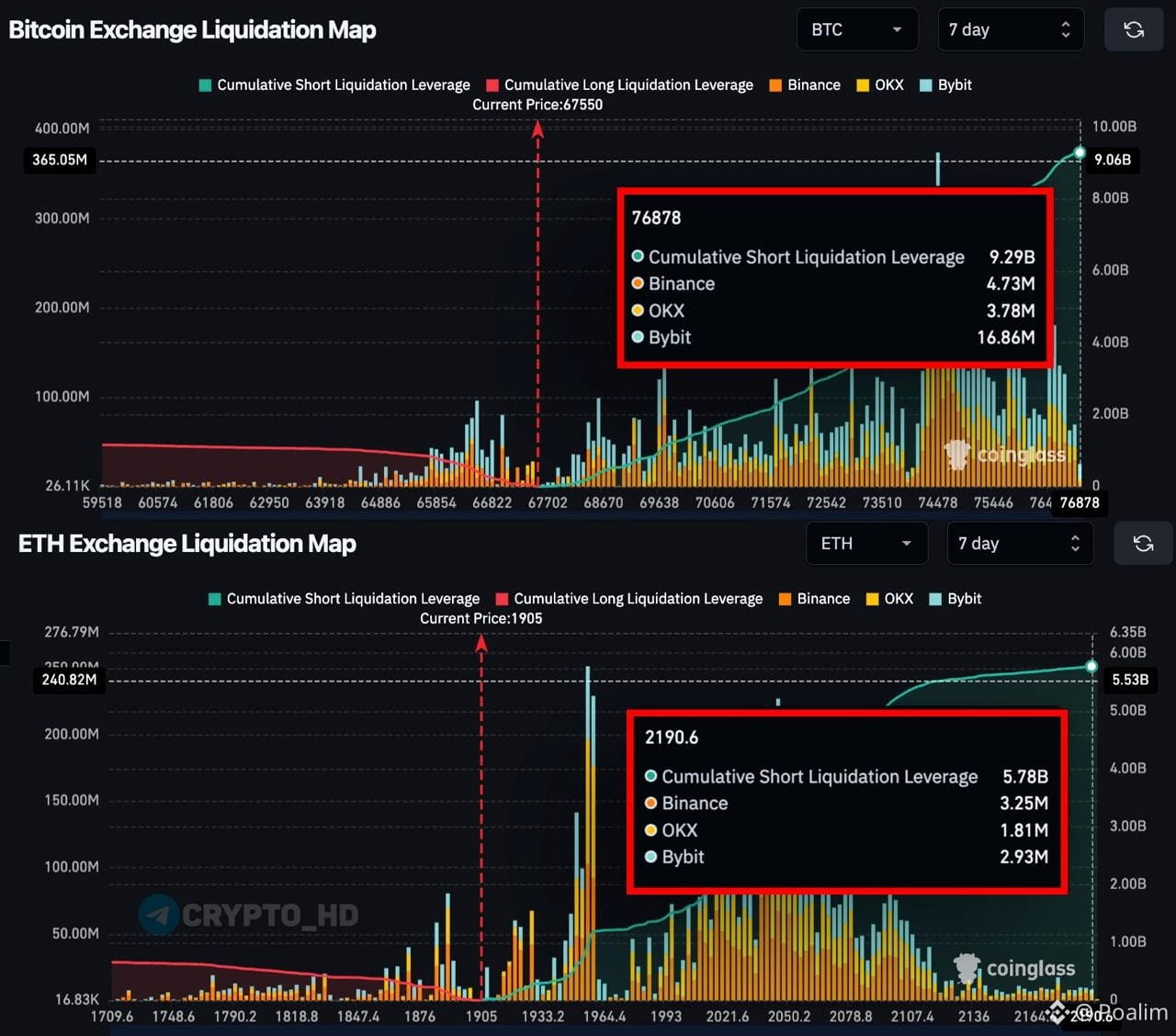Click the 3.78M OKX value in tooltip
Image resolution: width=1176 pixels, height=1036 pixels.
[x=1011, y=310]
